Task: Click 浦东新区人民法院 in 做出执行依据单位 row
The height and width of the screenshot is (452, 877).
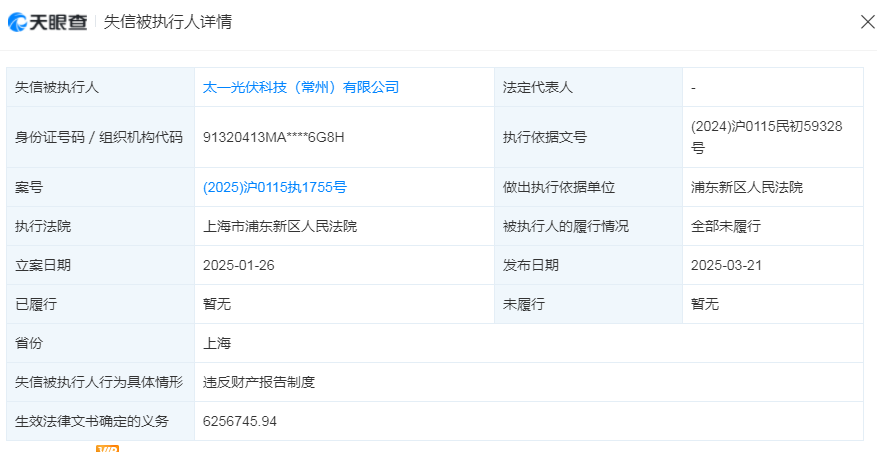Action: pyautogui.click(x=747, y=187)
